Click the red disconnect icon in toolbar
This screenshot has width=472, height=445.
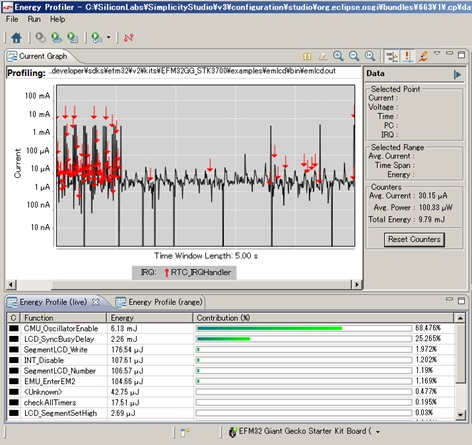click(x=129, y=38)
